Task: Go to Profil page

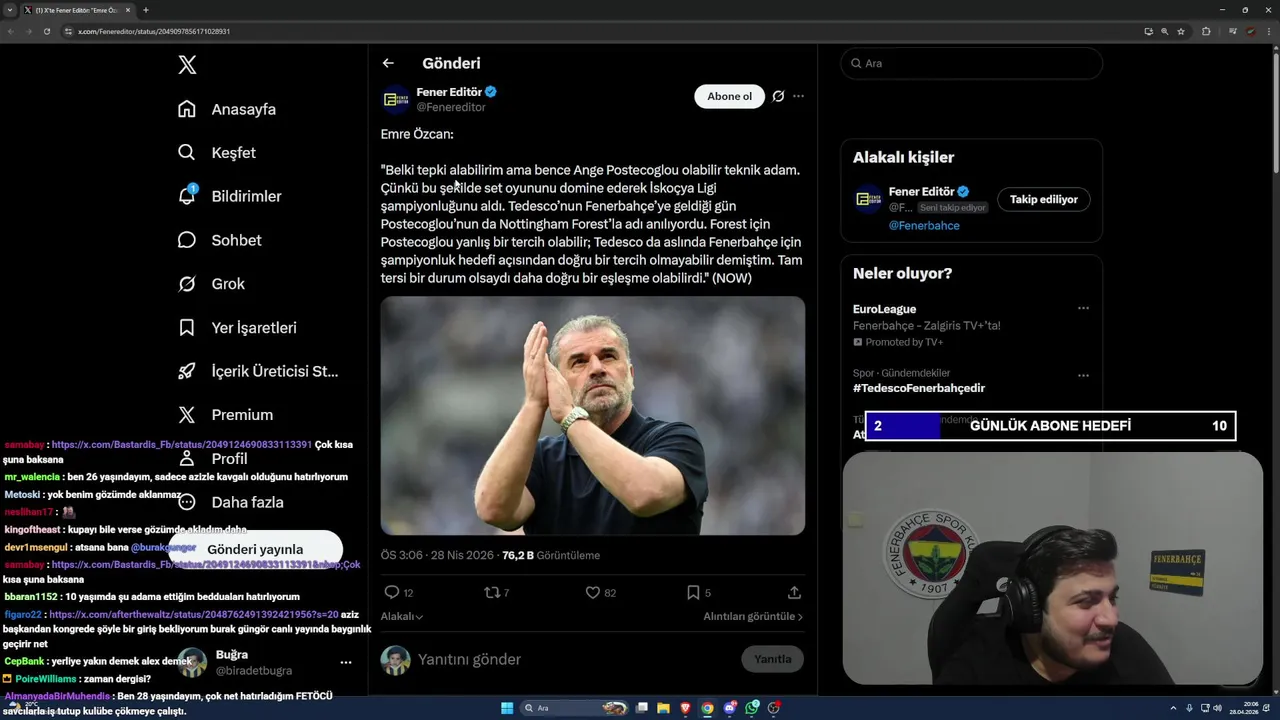Action: click(213, 459)
